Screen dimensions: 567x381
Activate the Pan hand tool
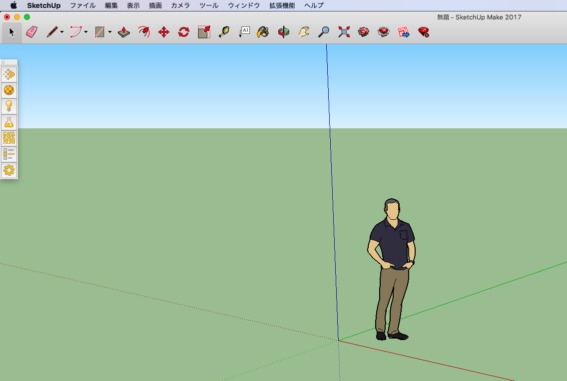303,32
